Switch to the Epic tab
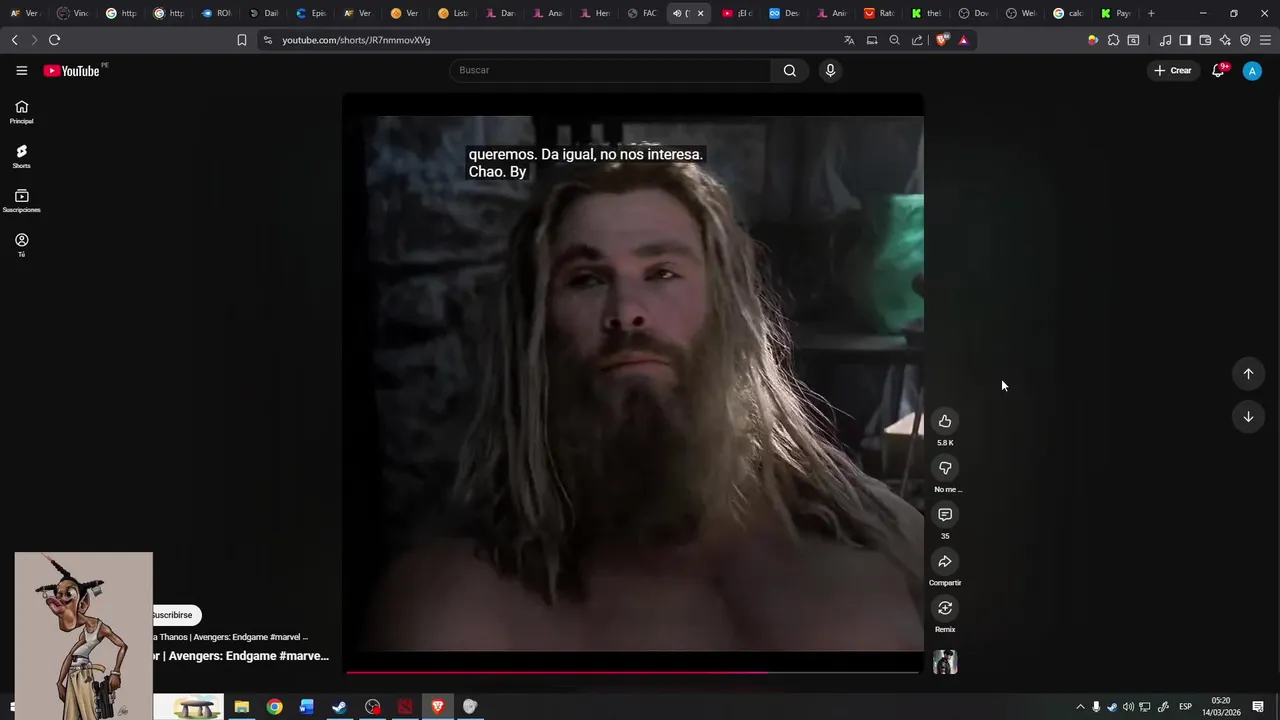Image resolution: width=1280 pixels, height=720 pixels. point(311,13)
